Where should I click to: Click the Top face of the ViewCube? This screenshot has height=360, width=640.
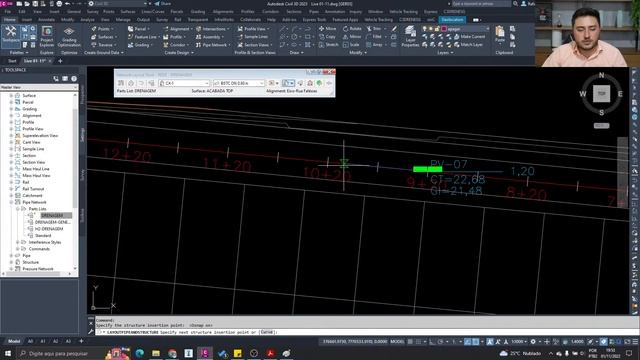point(601,93)
